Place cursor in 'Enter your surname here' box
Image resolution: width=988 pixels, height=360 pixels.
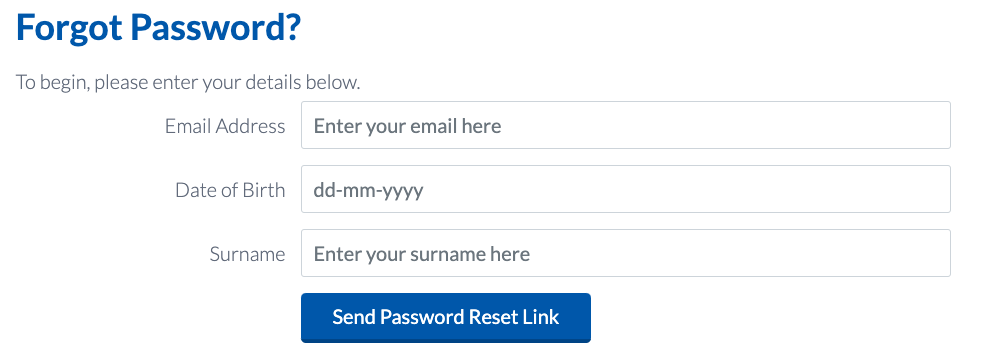point(626,253)
